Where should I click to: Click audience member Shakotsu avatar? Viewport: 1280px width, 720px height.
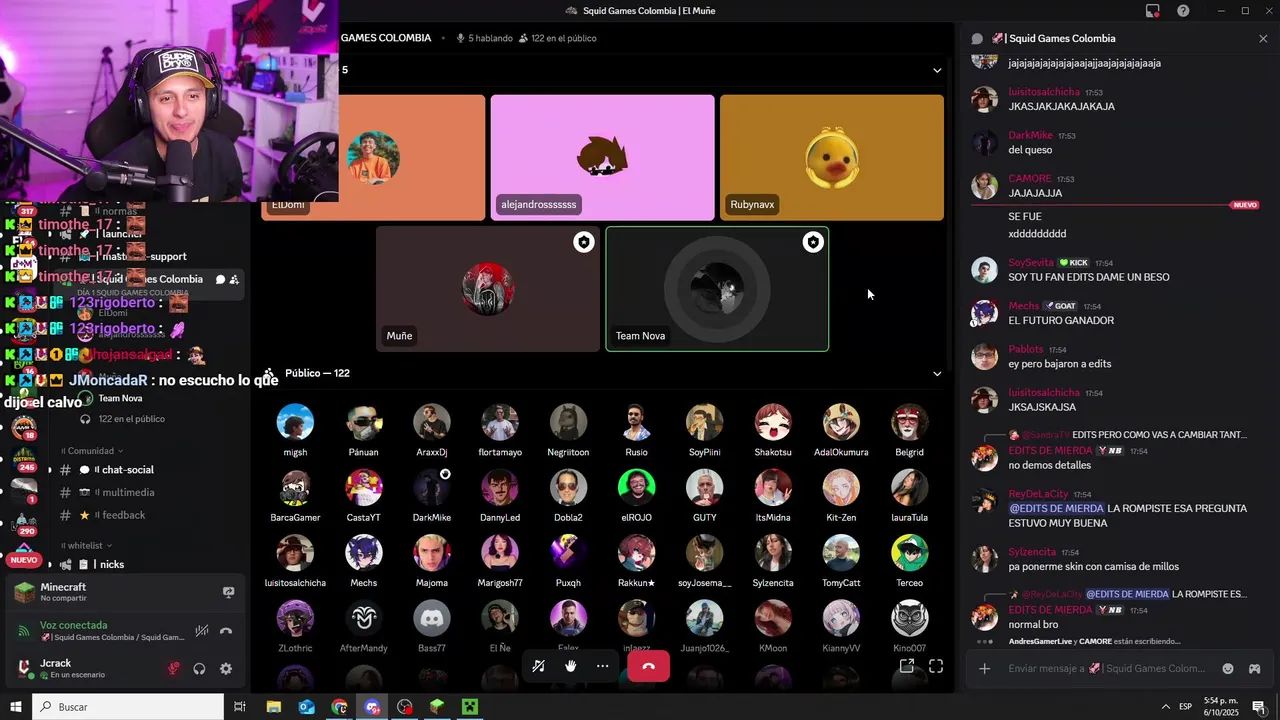pos(773,422)
